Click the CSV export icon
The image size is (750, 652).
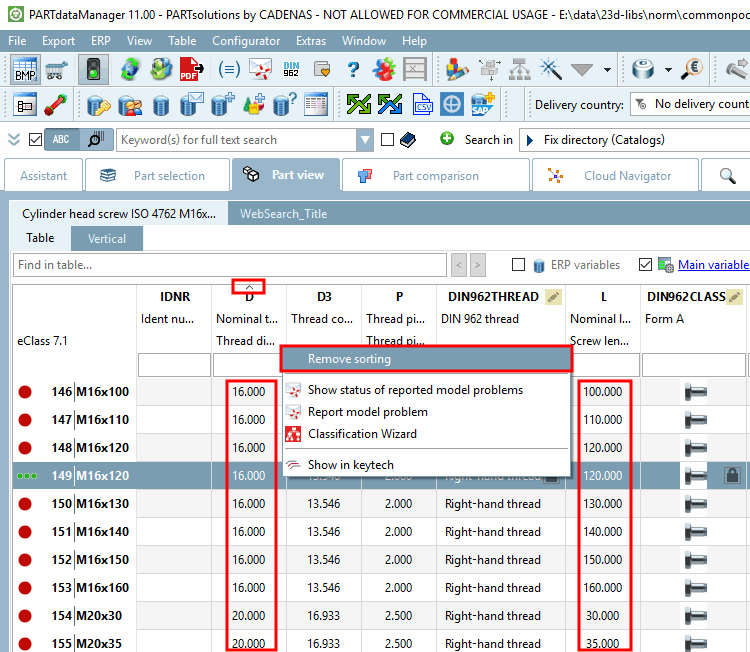[x=422, y=104]
